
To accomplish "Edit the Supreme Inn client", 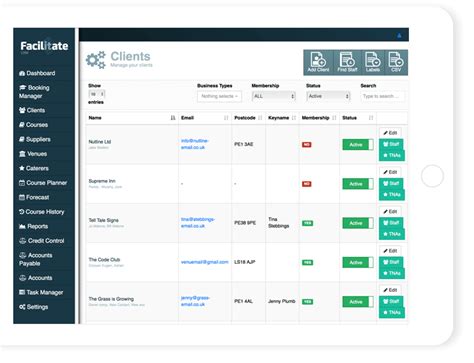I will (x=390, y=172).
